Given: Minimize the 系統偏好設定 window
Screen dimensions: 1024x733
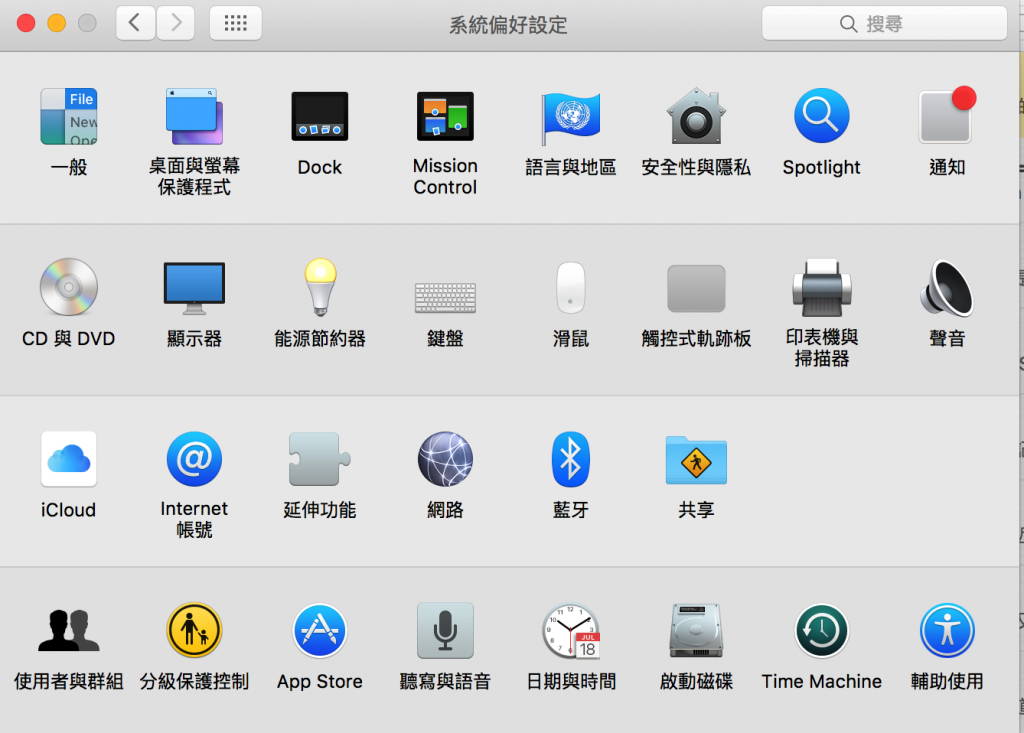Looking at the screenshot, I should (57, 24).
